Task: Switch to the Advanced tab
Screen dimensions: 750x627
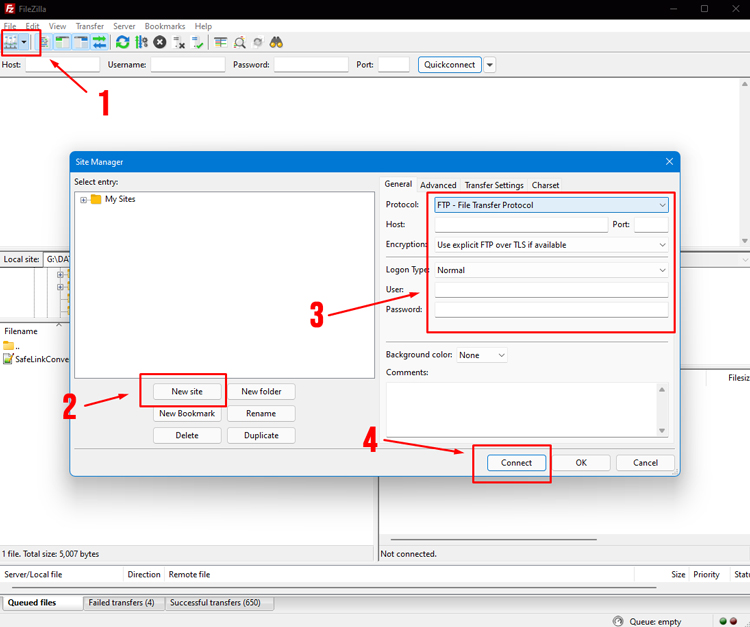Action: [x=438, y=185]
